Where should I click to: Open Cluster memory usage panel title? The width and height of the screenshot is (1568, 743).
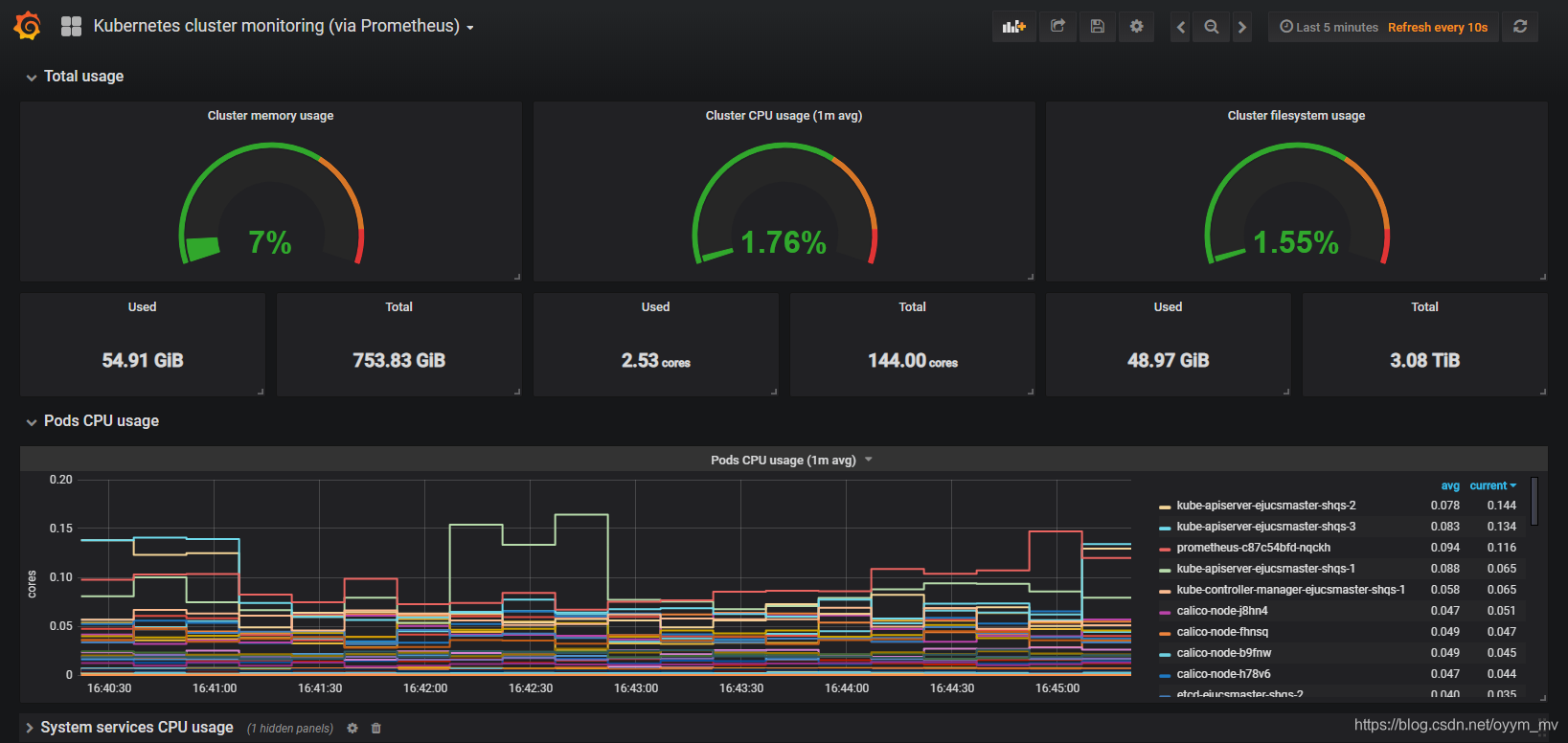[x=271, y=115]
